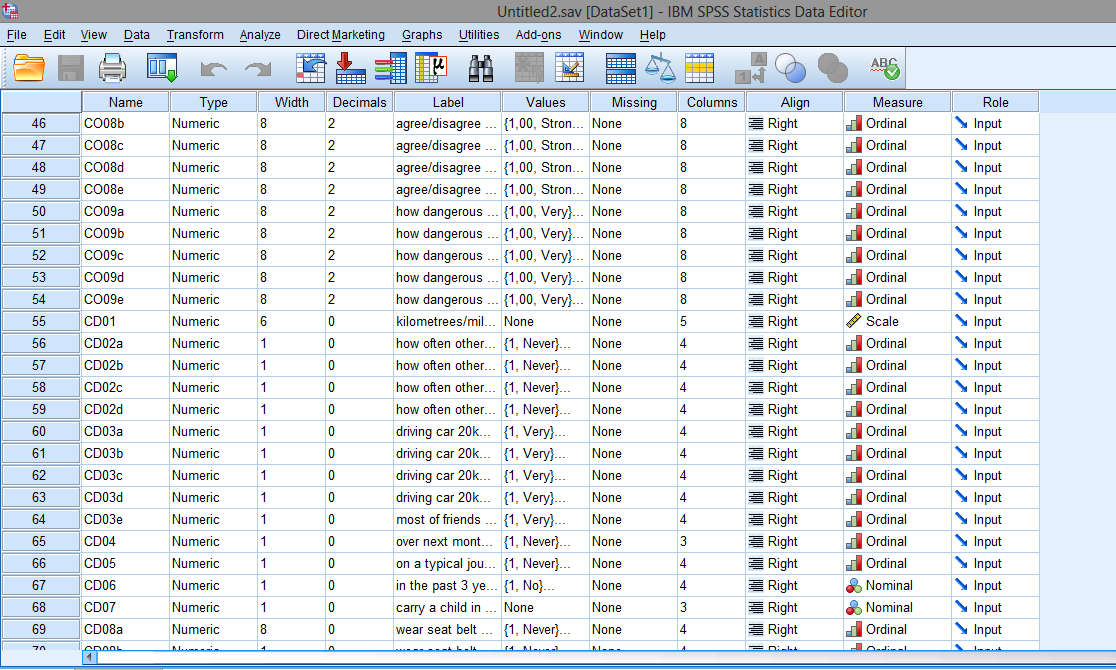The height and width of the screenshot is (670, 1116).
Task: Open the Add-ons menu
Action: click(538, 35)
